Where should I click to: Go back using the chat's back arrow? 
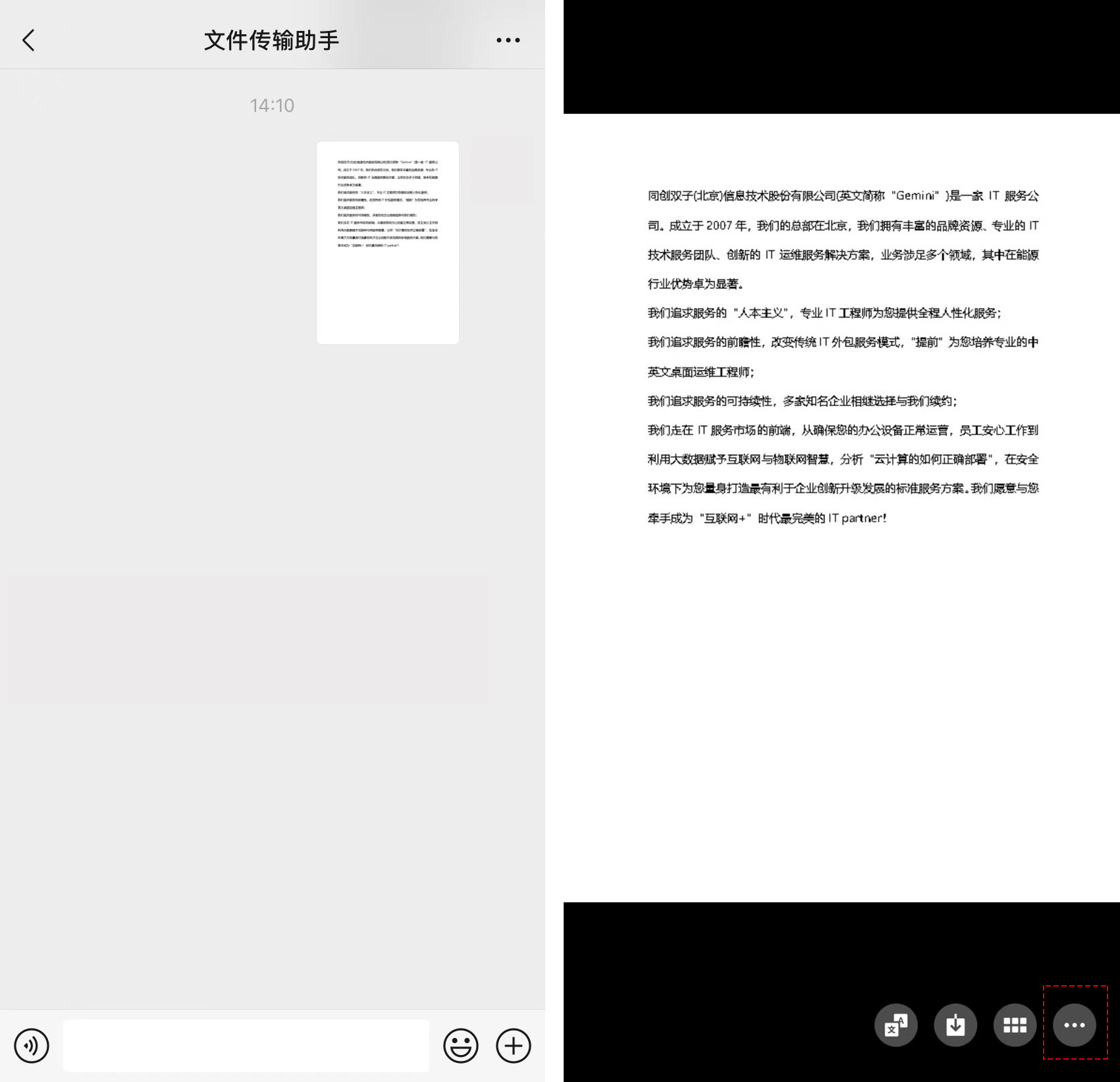pyautogui.click(x=28, y=40)
